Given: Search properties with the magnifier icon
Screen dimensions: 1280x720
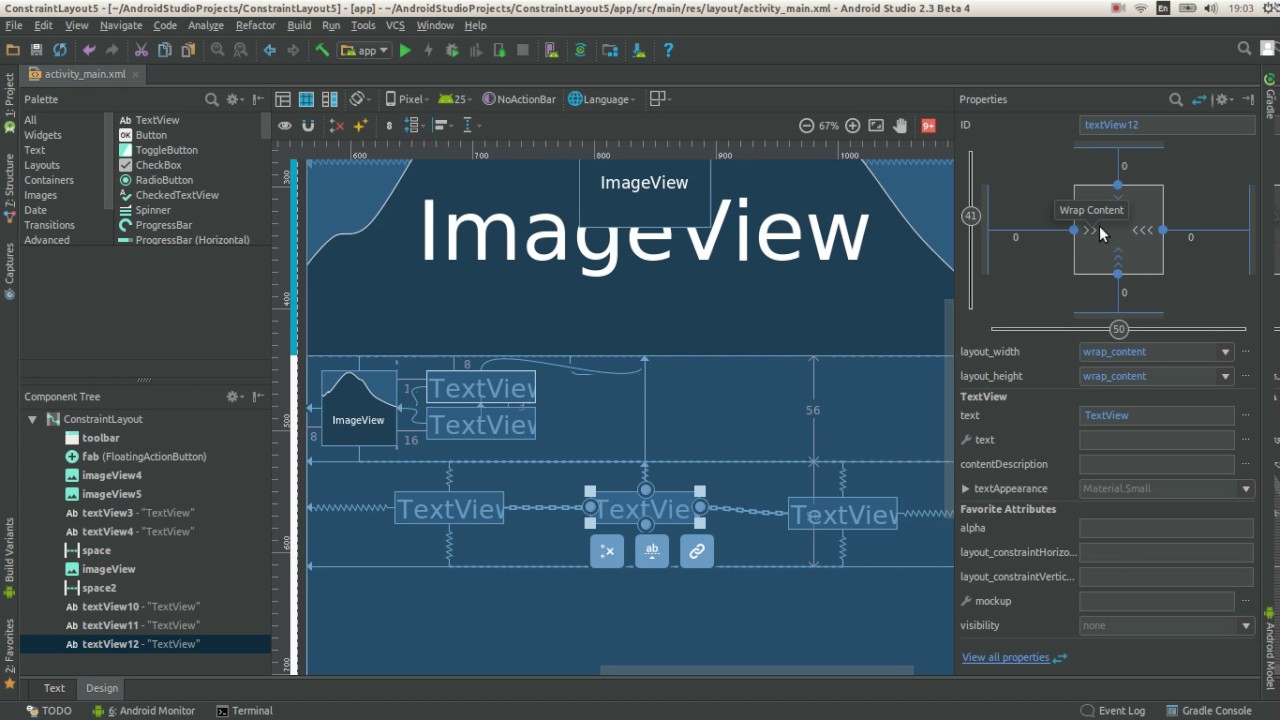Looking at the screenshot, I should pos(1176,99).
